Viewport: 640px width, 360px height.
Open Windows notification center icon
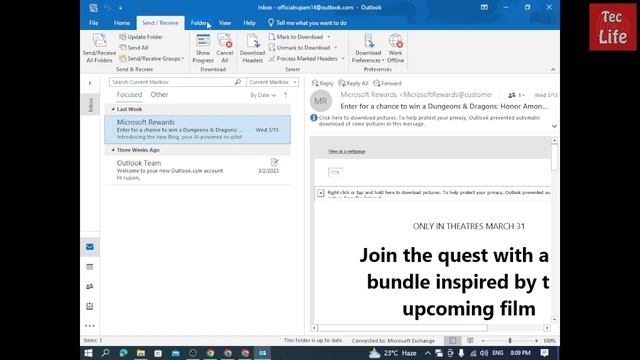pyautogui.click(x=544, y=353)
